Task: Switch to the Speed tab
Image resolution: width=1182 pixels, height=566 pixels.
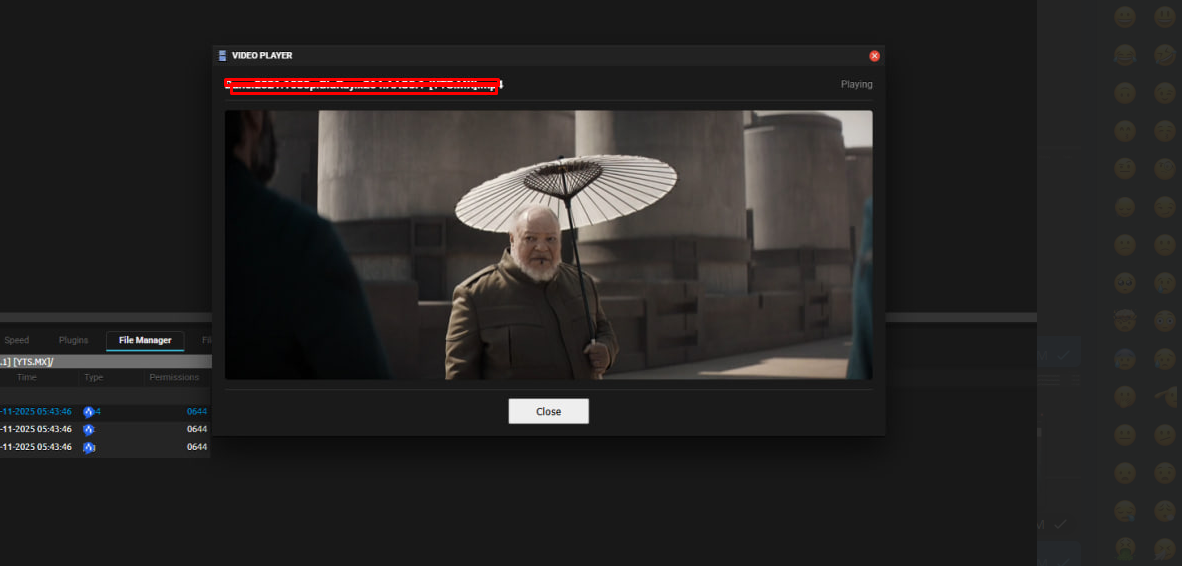Action: tap(17, 340)
